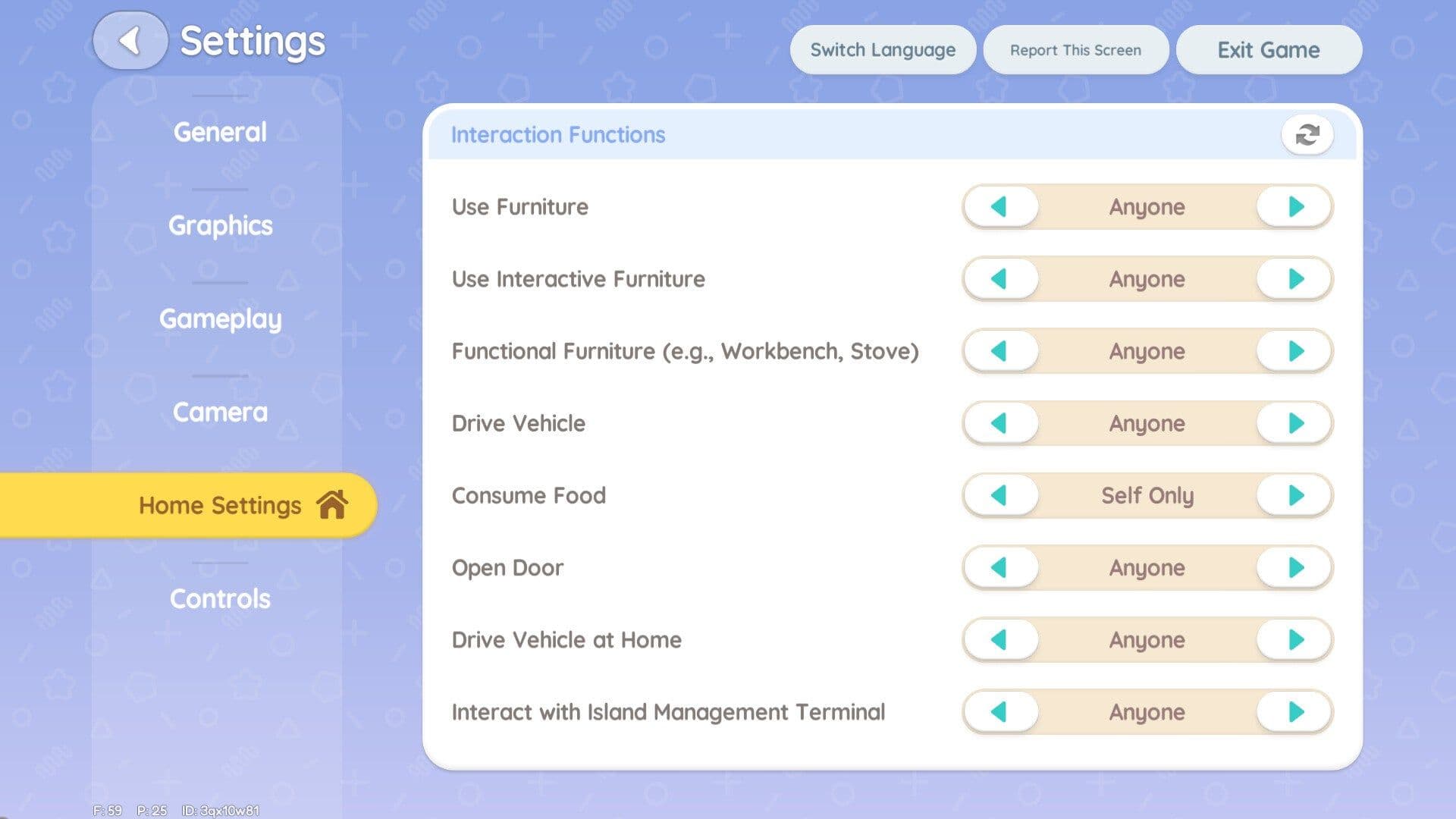Refresh the Interaction Functions settings

tap(1308, 134)
